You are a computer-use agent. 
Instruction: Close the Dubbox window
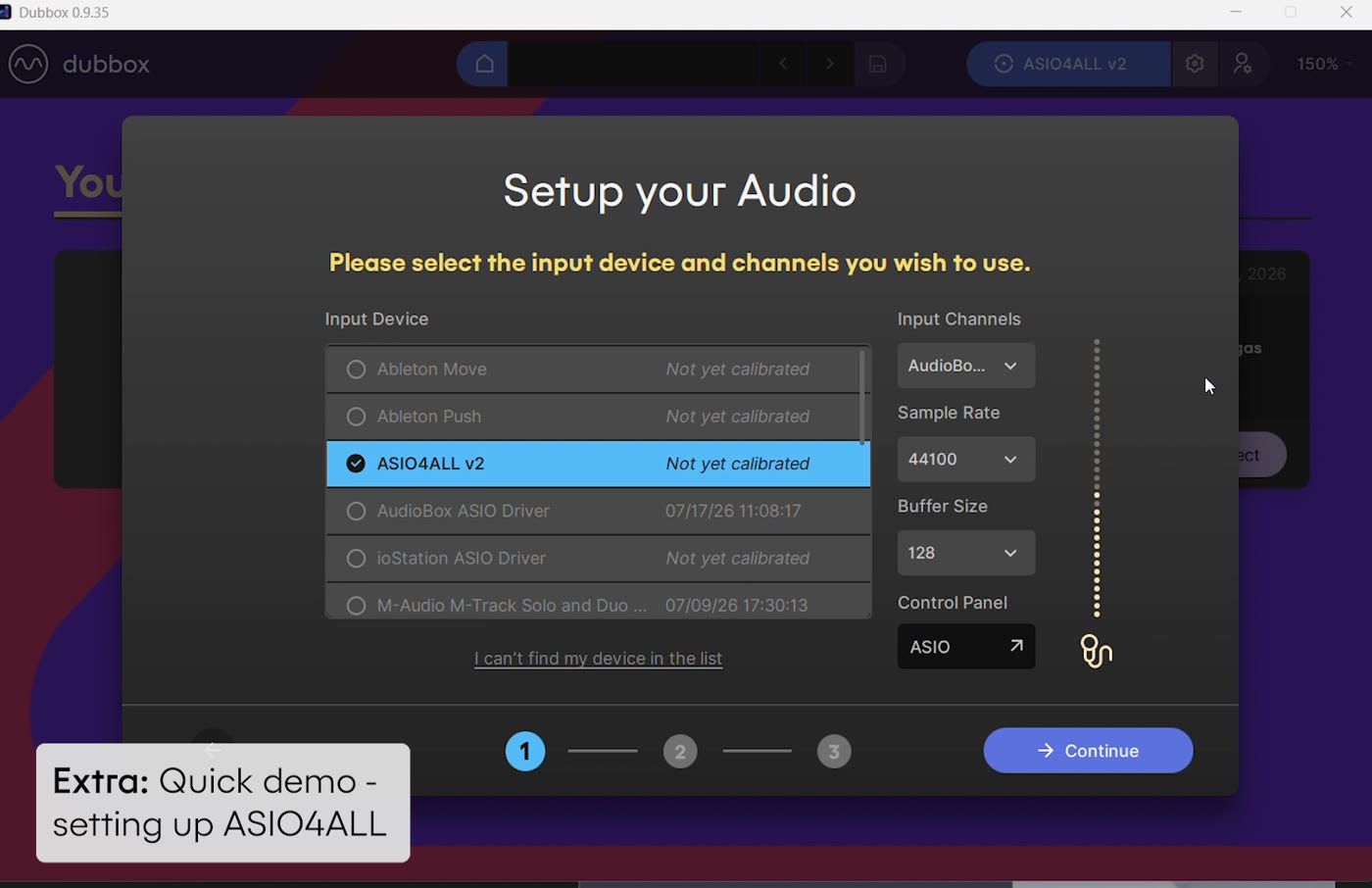[1346, 13]
